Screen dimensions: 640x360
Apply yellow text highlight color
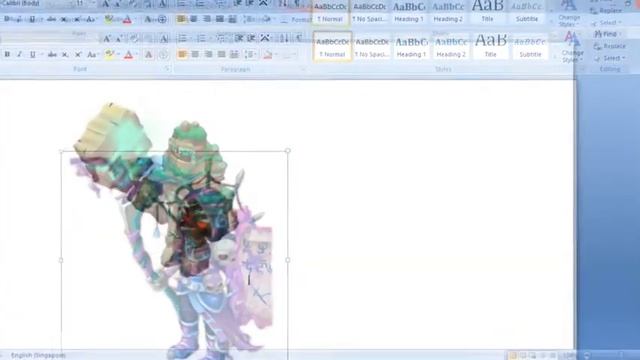click(x=109, y=54)
